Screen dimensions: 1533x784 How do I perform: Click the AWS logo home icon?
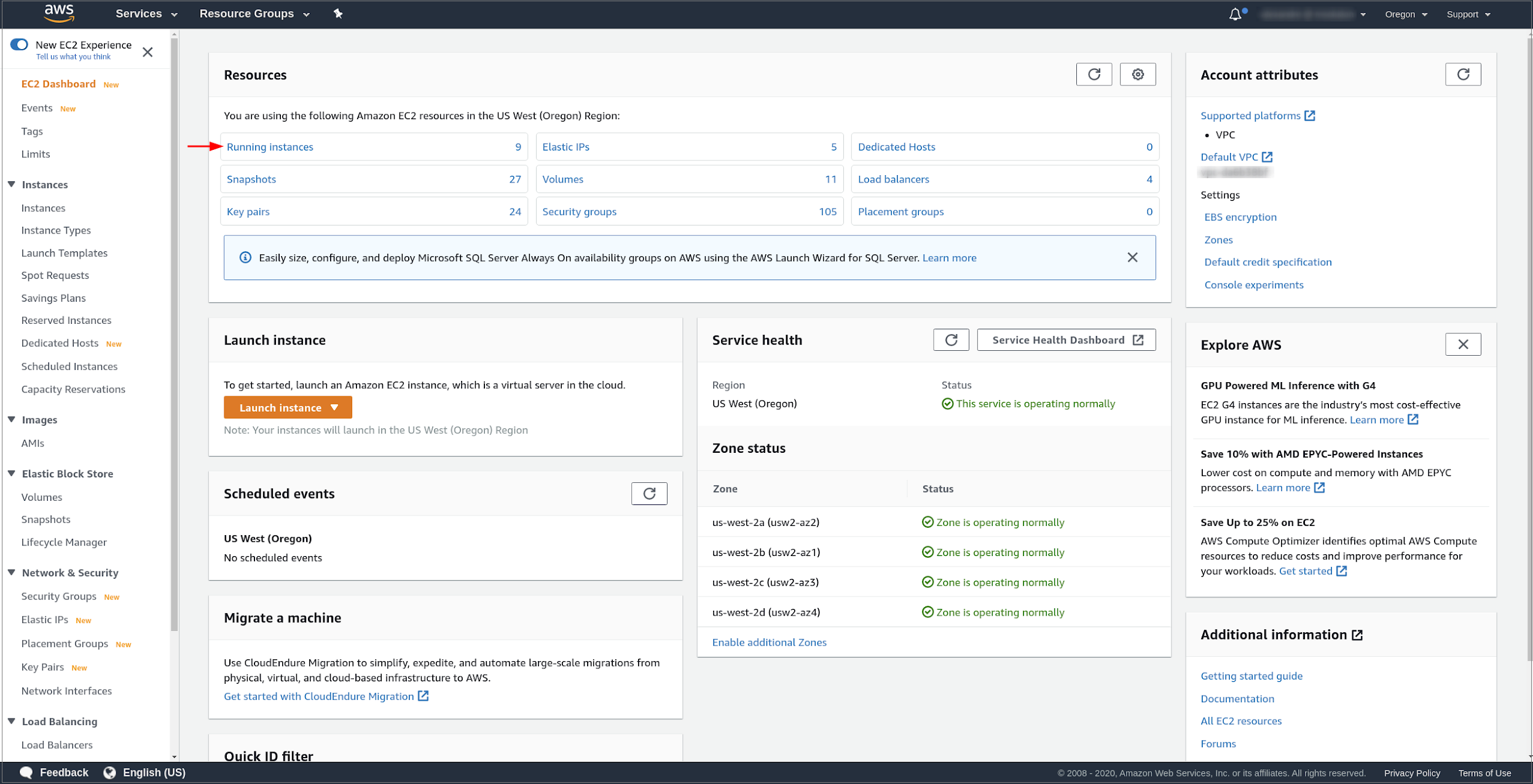click(59, 13)
